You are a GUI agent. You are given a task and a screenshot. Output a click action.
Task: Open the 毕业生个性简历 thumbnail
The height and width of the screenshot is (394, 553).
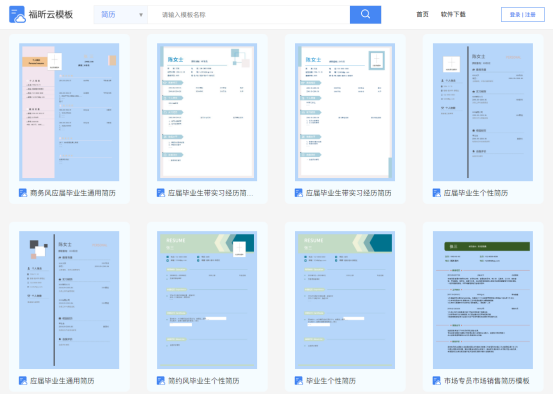[x=345, y=300]
